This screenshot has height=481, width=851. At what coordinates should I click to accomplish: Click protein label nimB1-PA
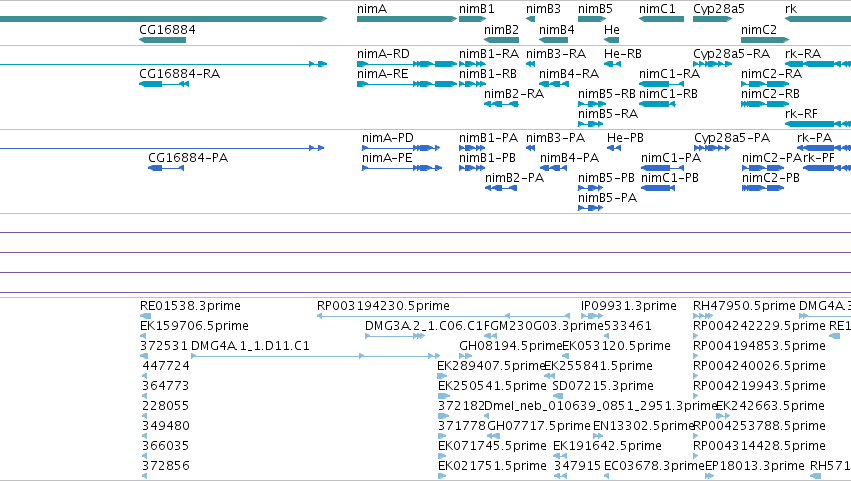[x=488, y=138]
